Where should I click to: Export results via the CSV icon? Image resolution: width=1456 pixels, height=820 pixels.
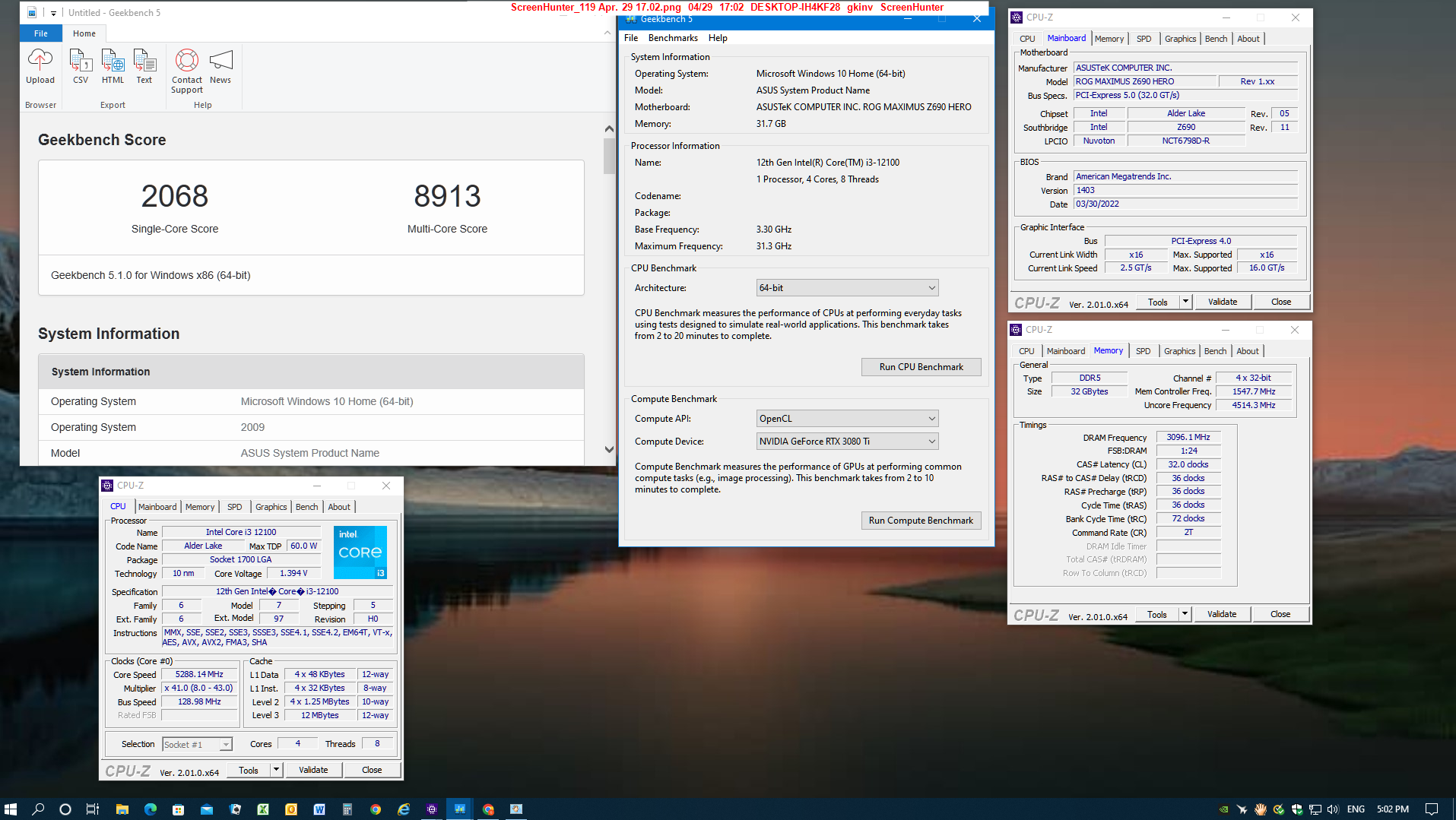(80, 60)
